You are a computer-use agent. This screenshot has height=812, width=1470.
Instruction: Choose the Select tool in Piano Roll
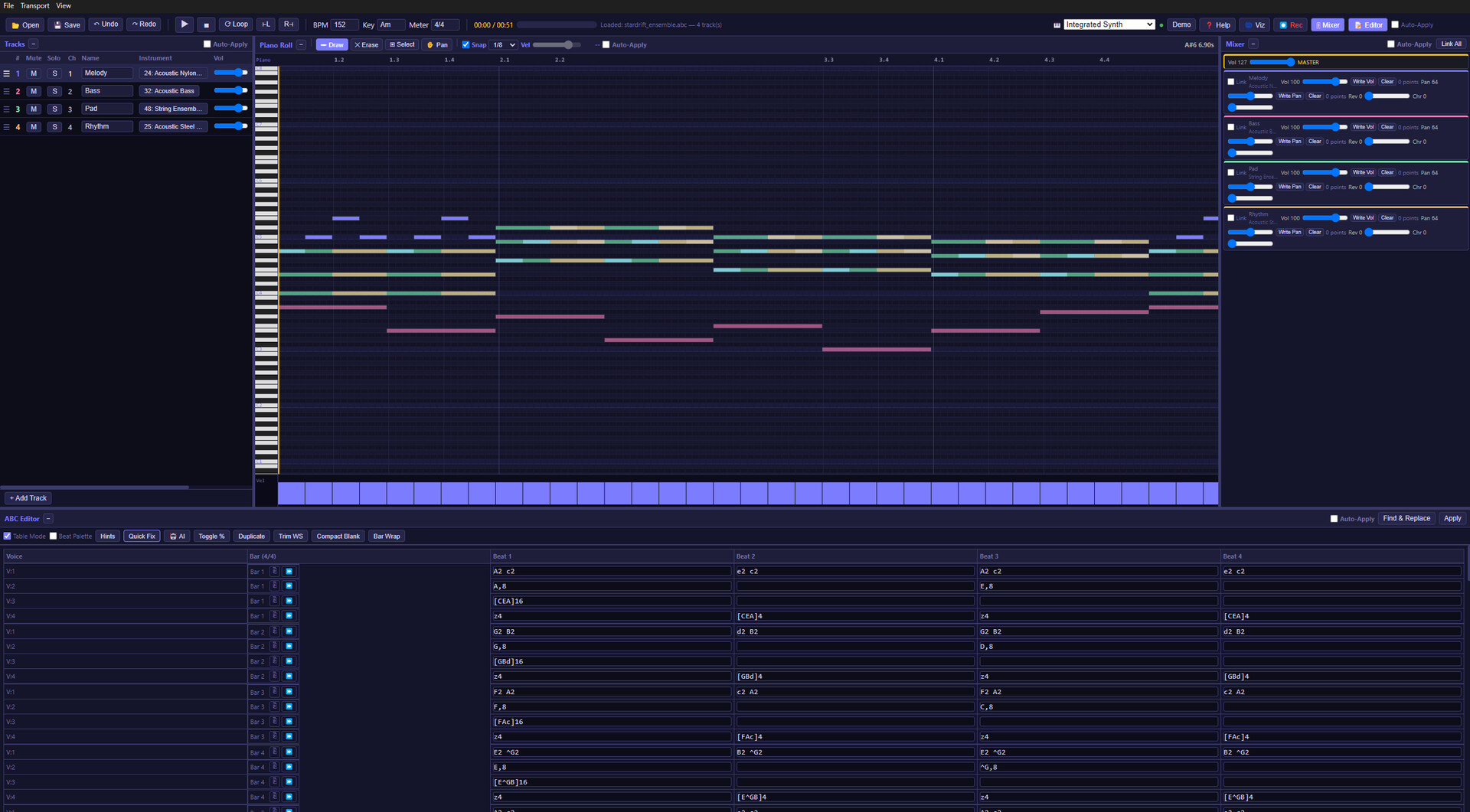(x=402, y=45)
